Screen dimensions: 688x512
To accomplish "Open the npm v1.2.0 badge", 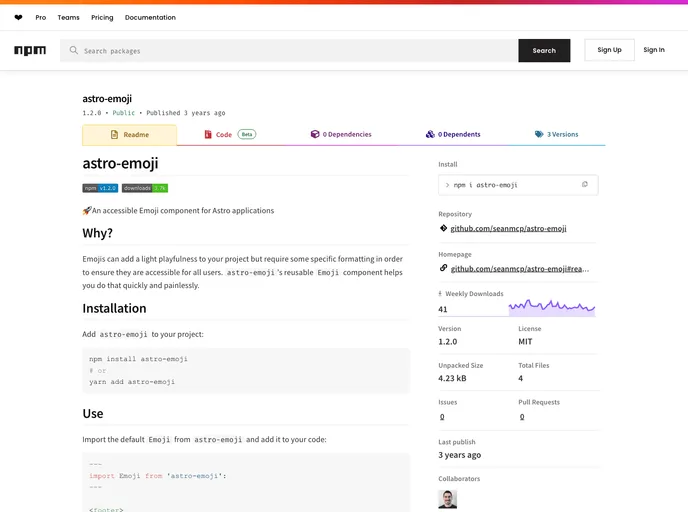I will 100,188.
